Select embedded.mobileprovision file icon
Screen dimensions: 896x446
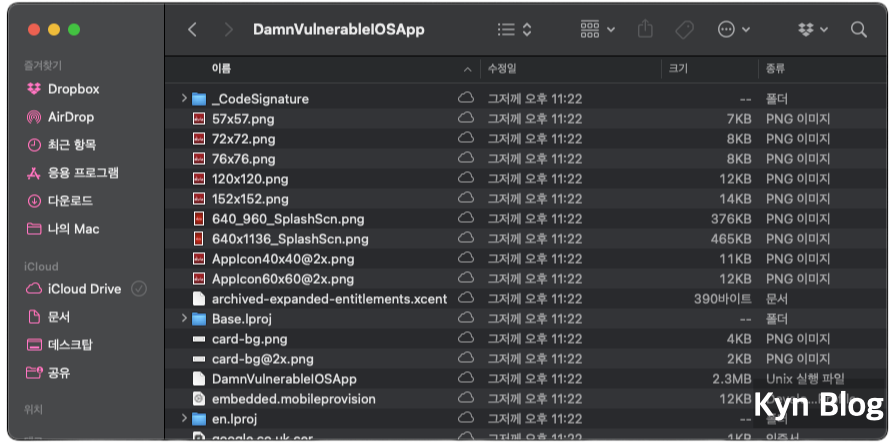click(198, 399)
